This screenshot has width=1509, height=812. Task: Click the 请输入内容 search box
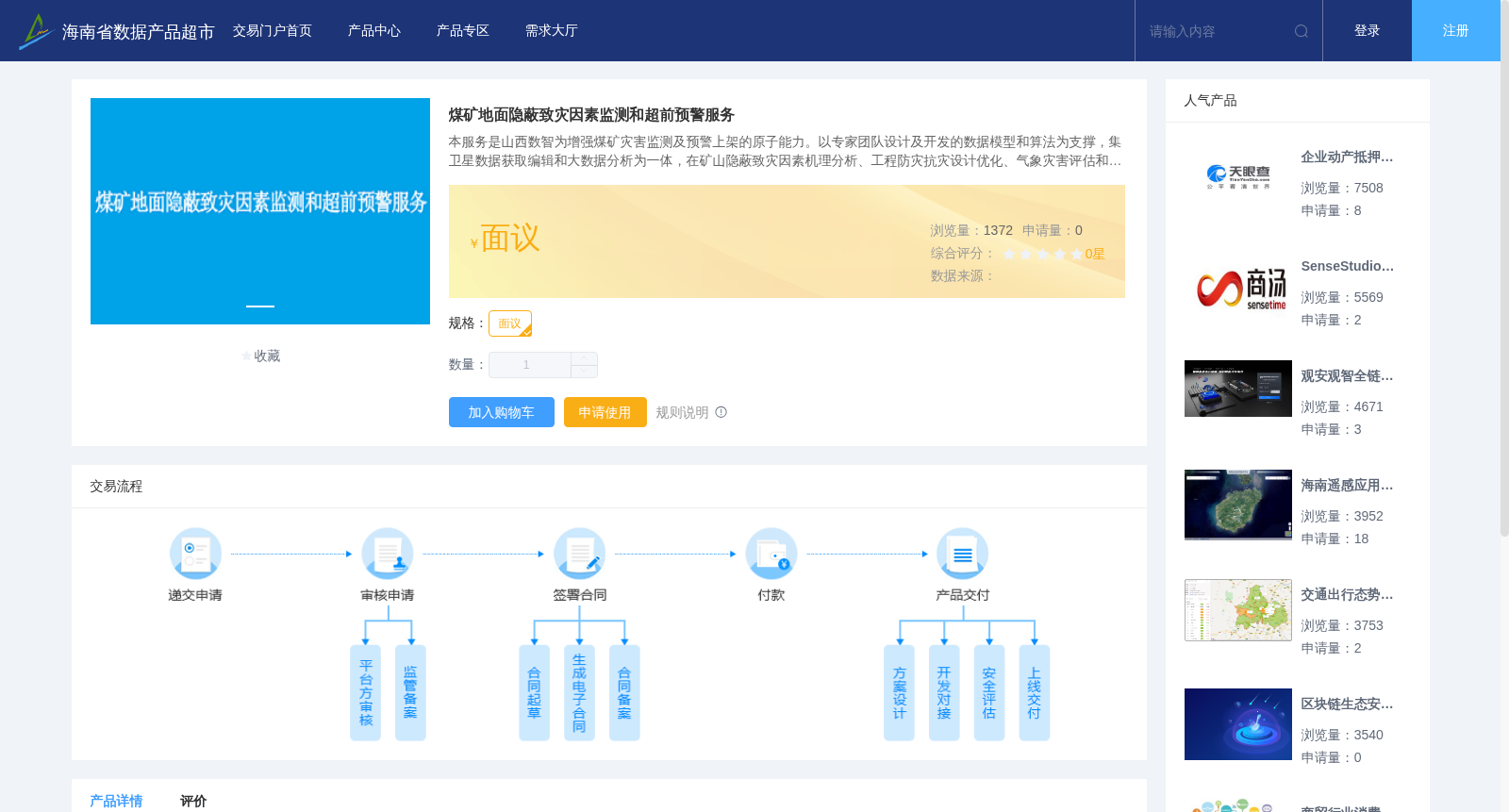coord(1216,31)
